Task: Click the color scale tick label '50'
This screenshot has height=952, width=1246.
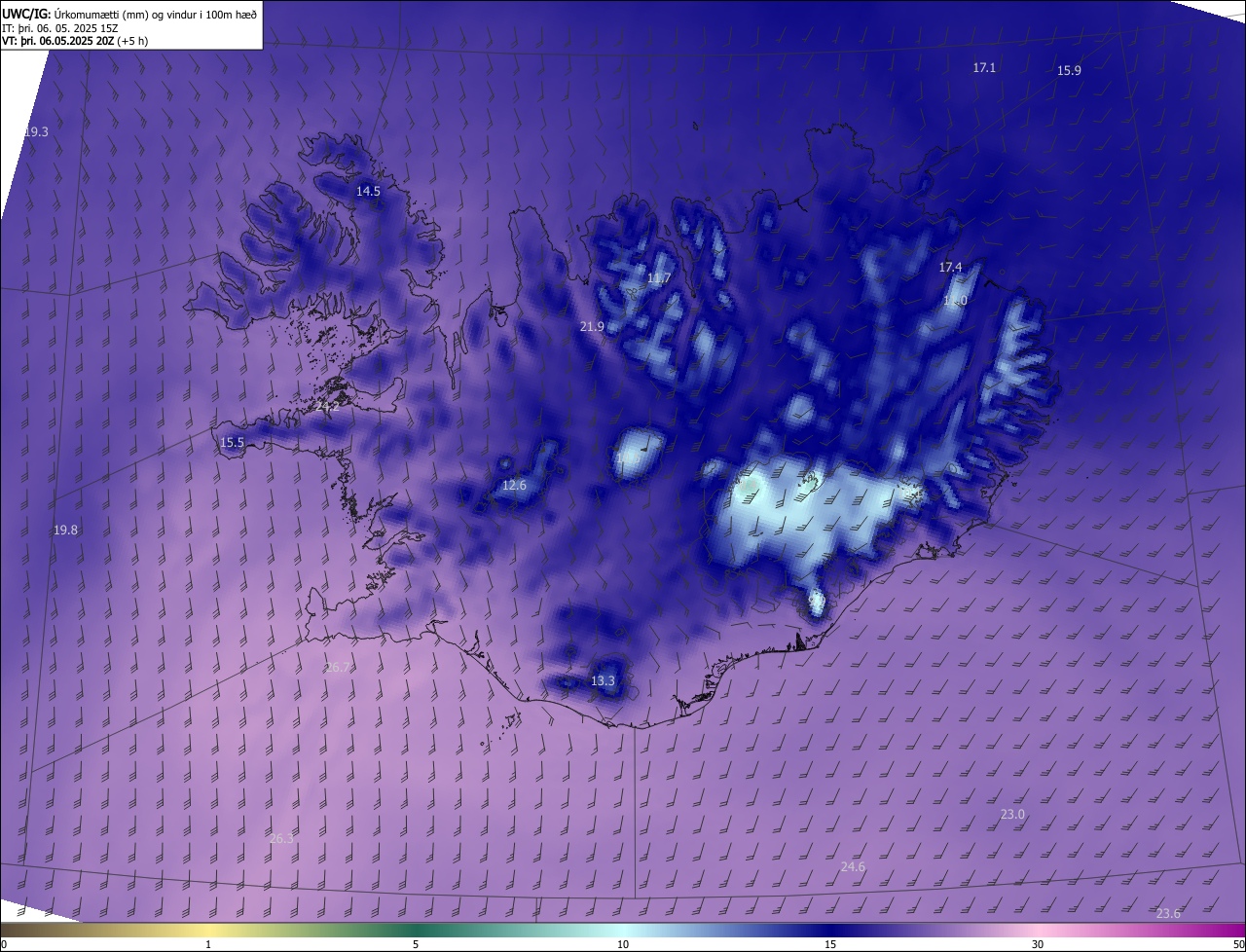Action: coord(1238,945)
